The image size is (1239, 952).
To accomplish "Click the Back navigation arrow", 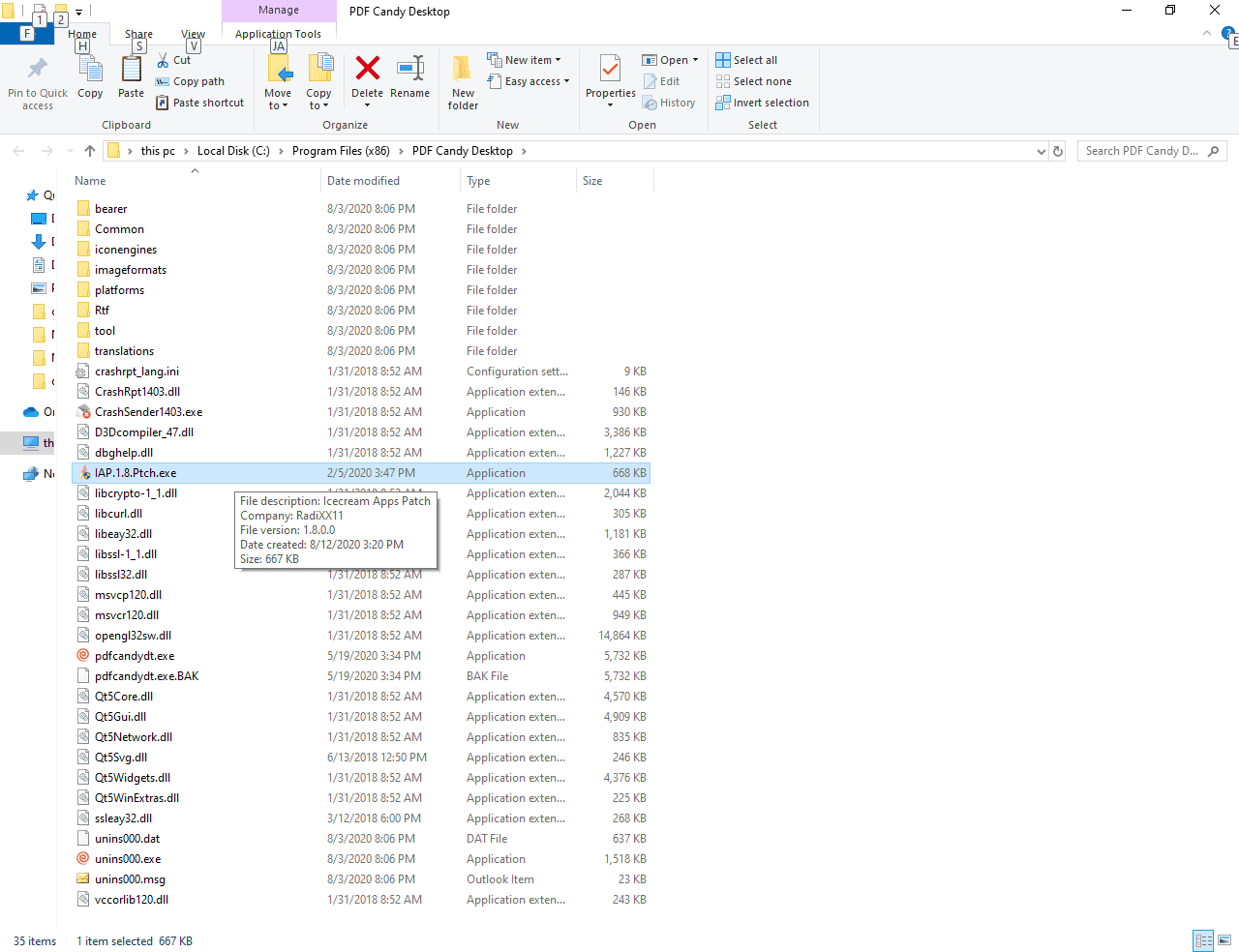I will coord(19,151).
